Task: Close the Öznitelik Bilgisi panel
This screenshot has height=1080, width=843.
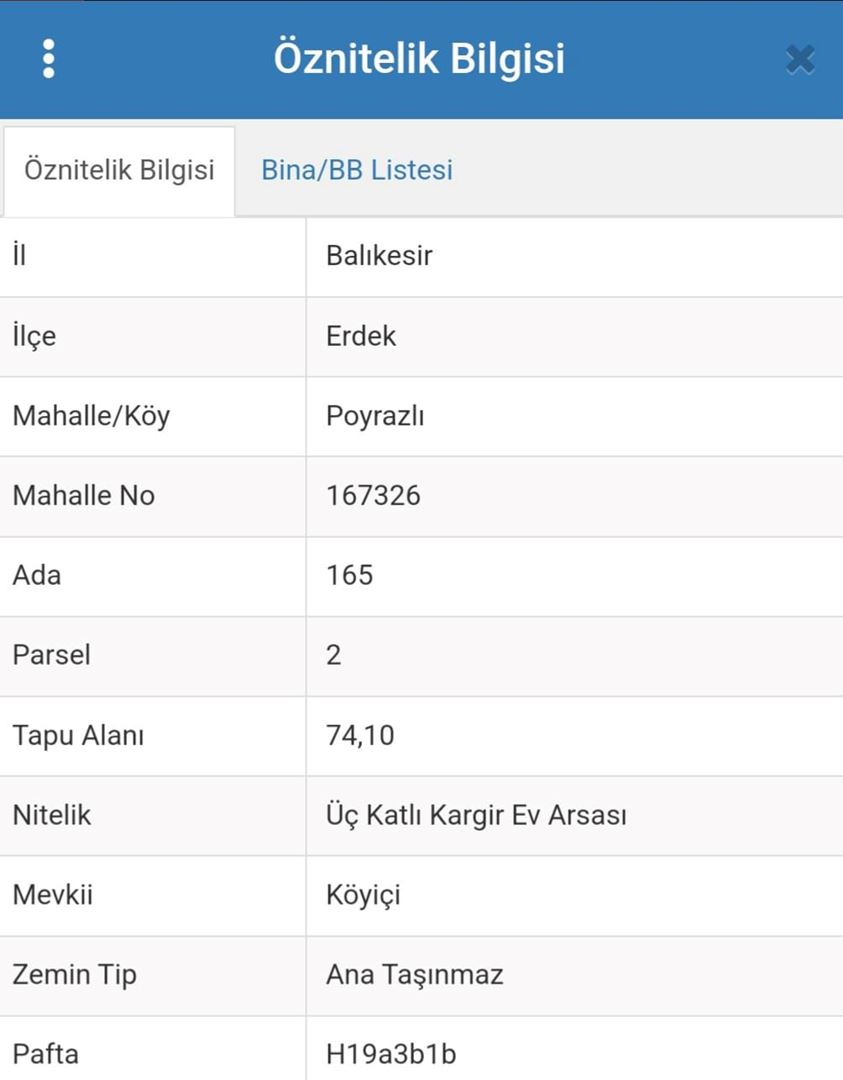Action: point(800,60)
